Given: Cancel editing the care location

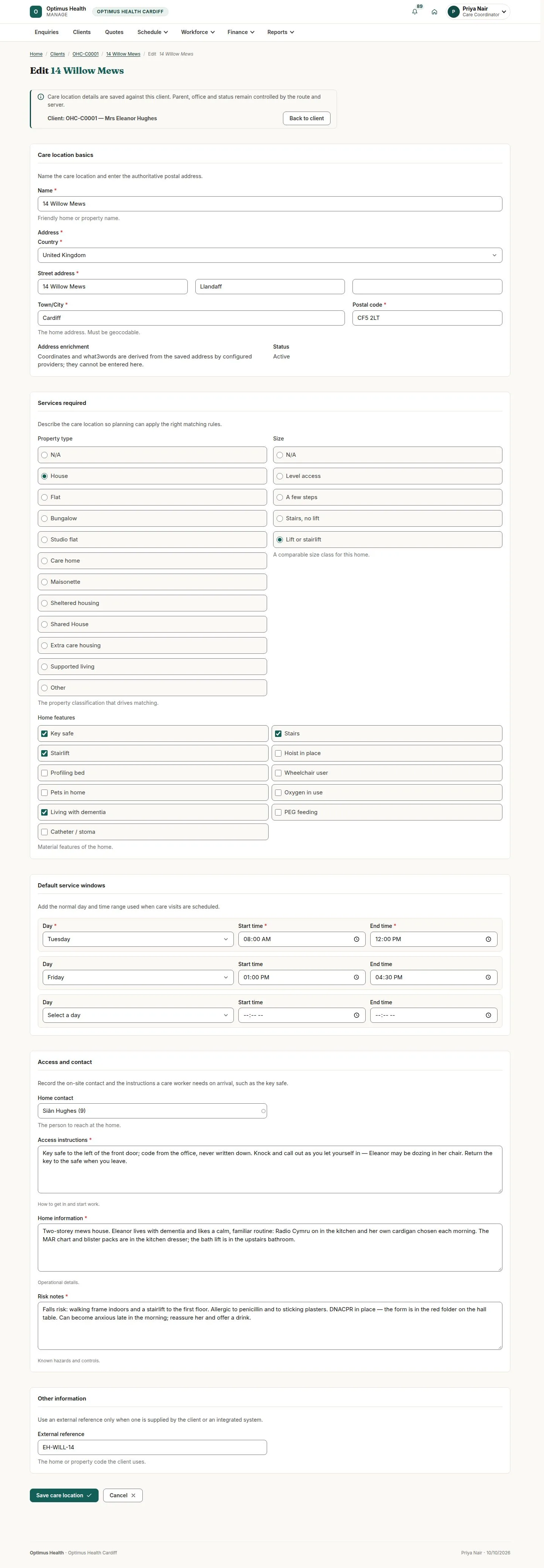Looking at the screenshot, I should pos(123,1495).
